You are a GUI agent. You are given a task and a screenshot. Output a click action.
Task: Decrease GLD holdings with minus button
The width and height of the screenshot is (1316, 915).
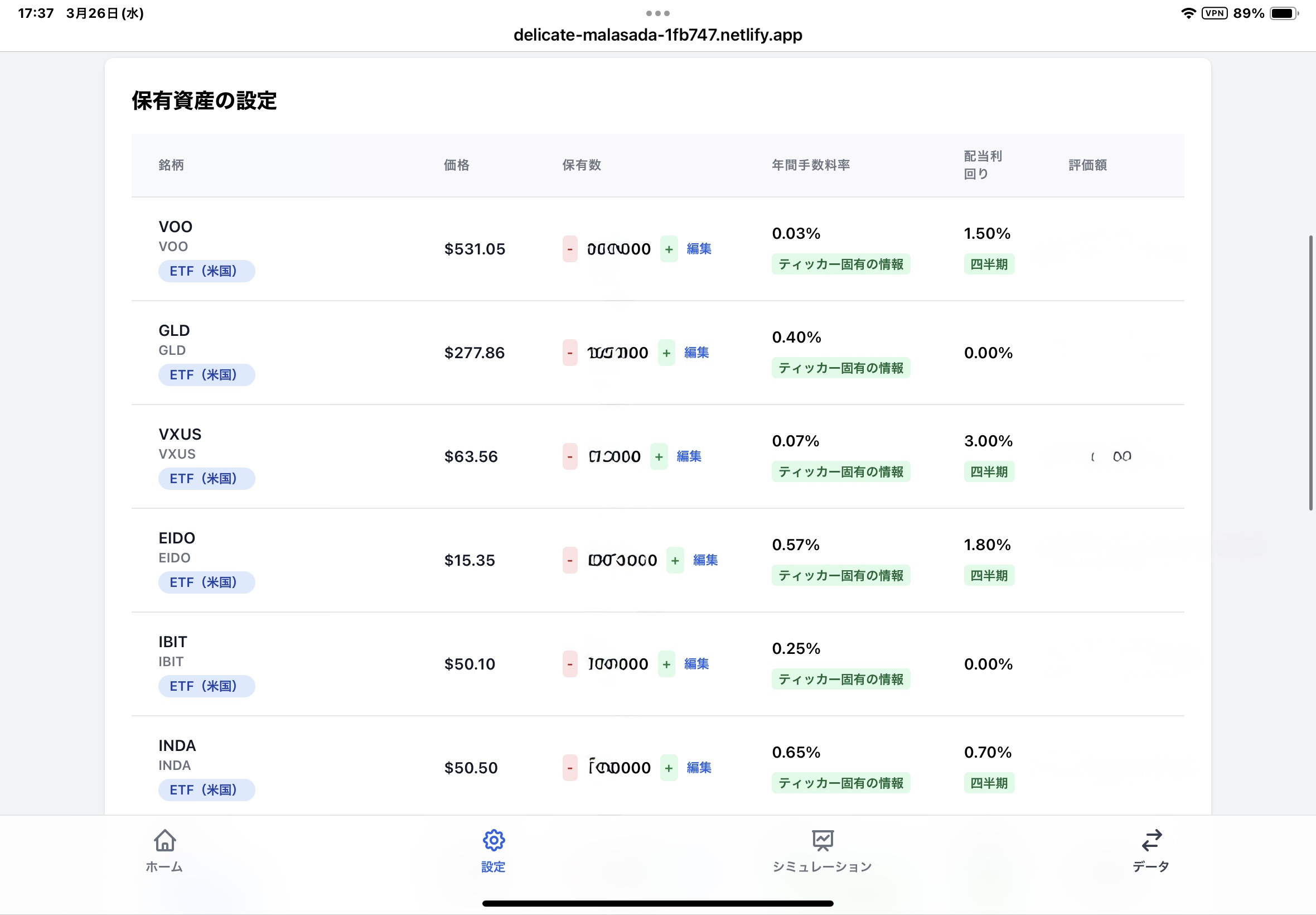point(569,353)
